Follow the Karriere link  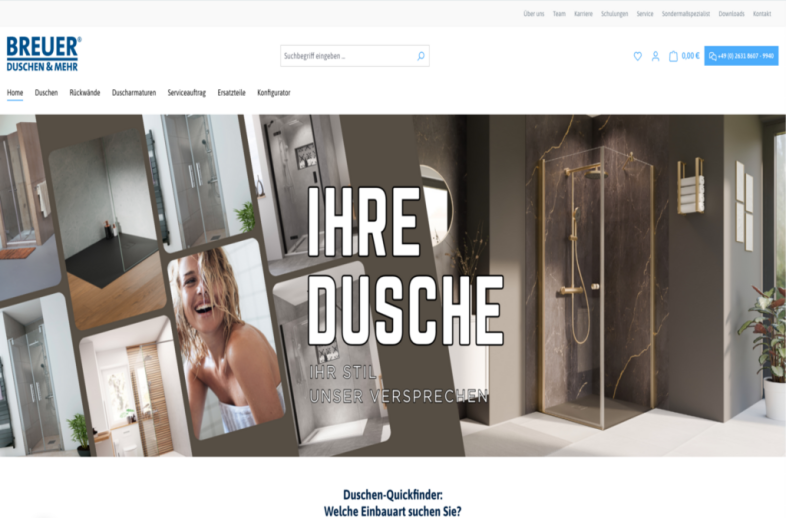pos(583,14)
